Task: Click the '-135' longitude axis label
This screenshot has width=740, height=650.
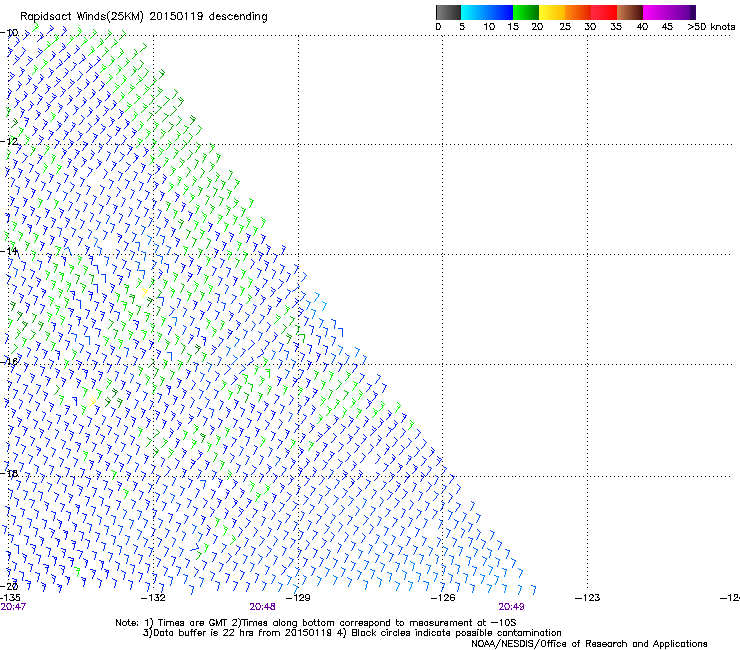Action: pos(10,598)
